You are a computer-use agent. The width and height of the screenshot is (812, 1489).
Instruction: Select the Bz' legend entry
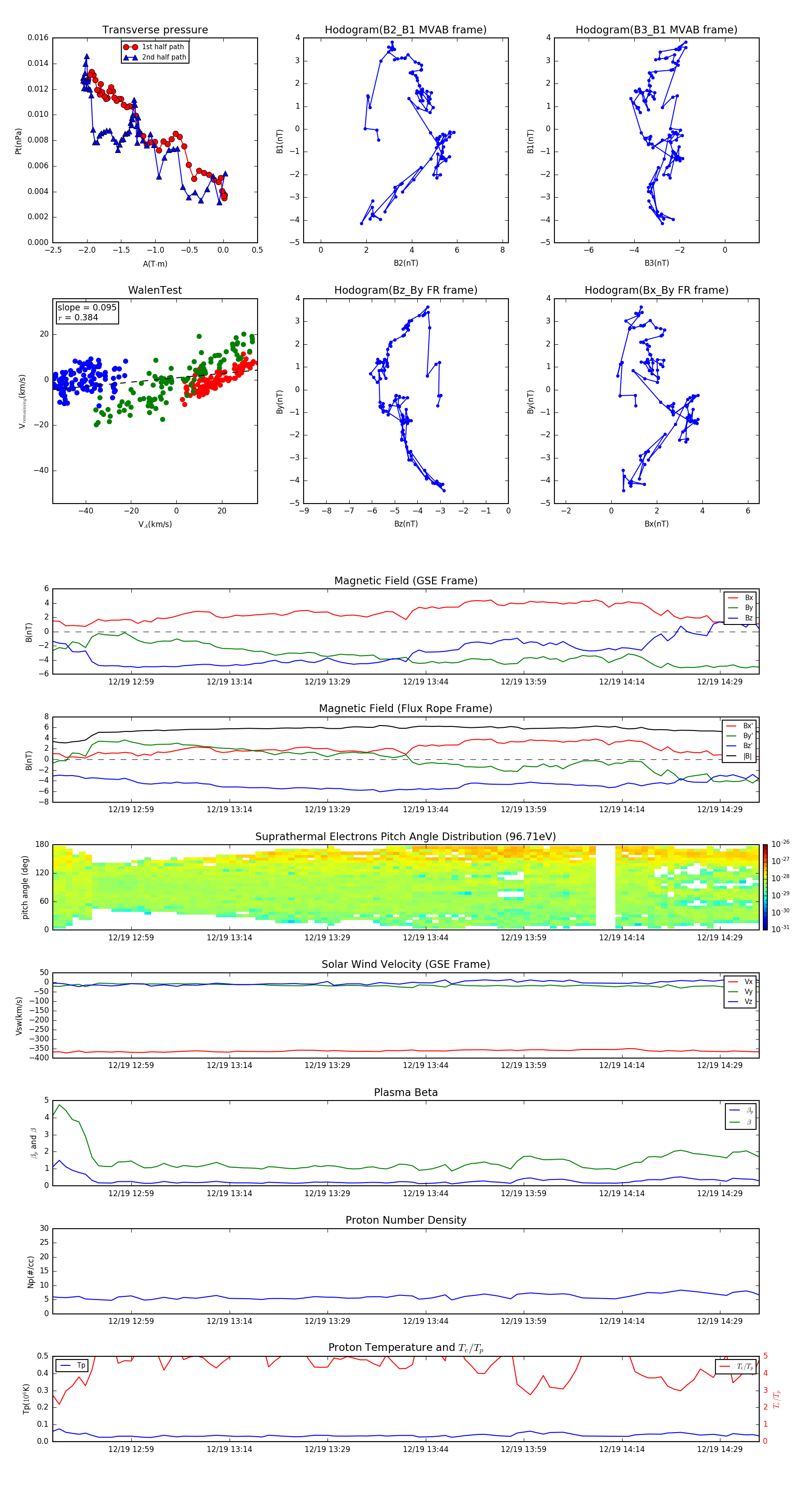[x=740, y=746]
